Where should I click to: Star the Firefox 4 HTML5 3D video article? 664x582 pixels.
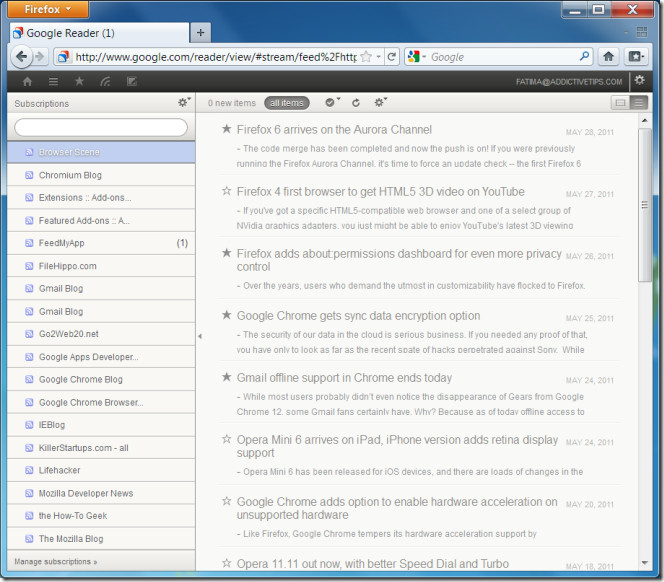pyautogui.click(x=227, y=191)
